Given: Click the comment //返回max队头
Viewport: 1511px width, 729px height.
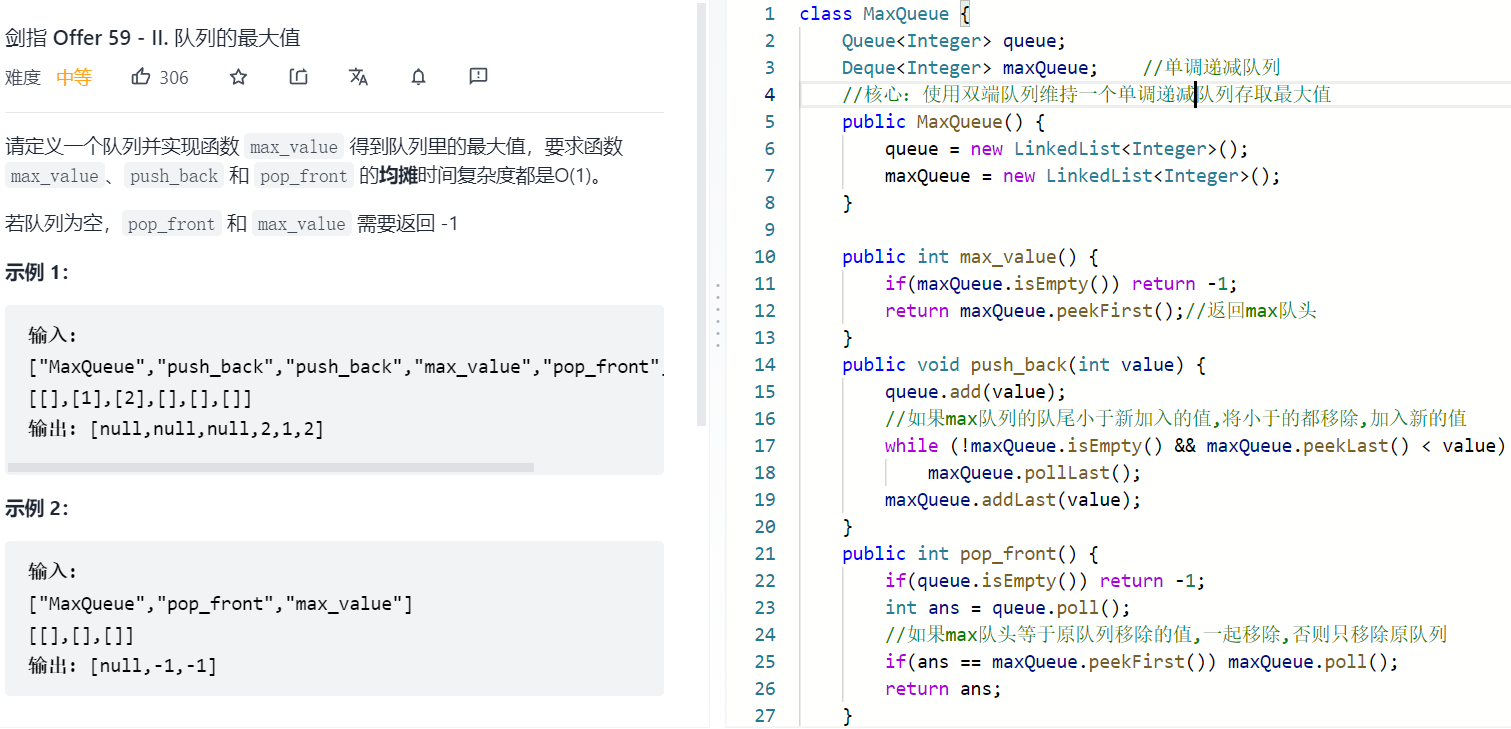Looking at the screenshot, I should tap(1250, 311).
